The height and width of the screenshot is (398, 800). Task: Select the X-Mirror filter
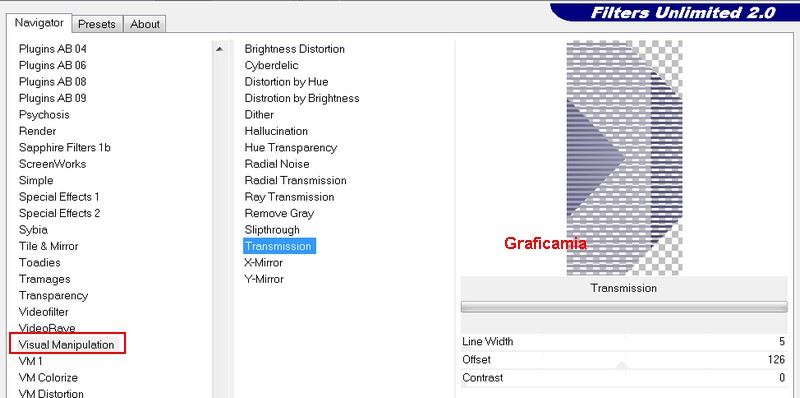coord(264,262)
